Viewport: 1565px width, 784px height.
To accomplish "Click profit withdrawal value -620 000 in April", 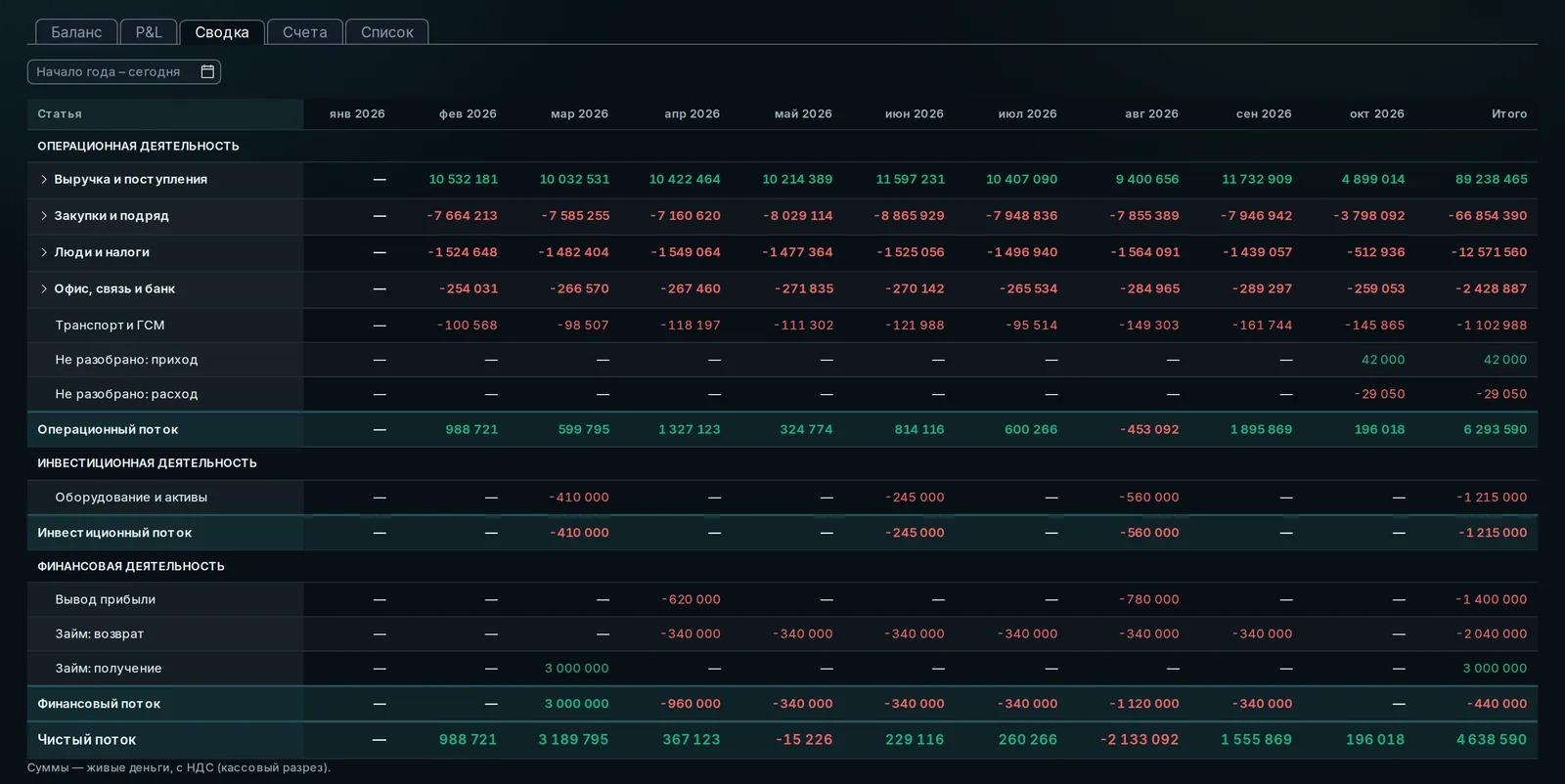I will click(691, 599).
